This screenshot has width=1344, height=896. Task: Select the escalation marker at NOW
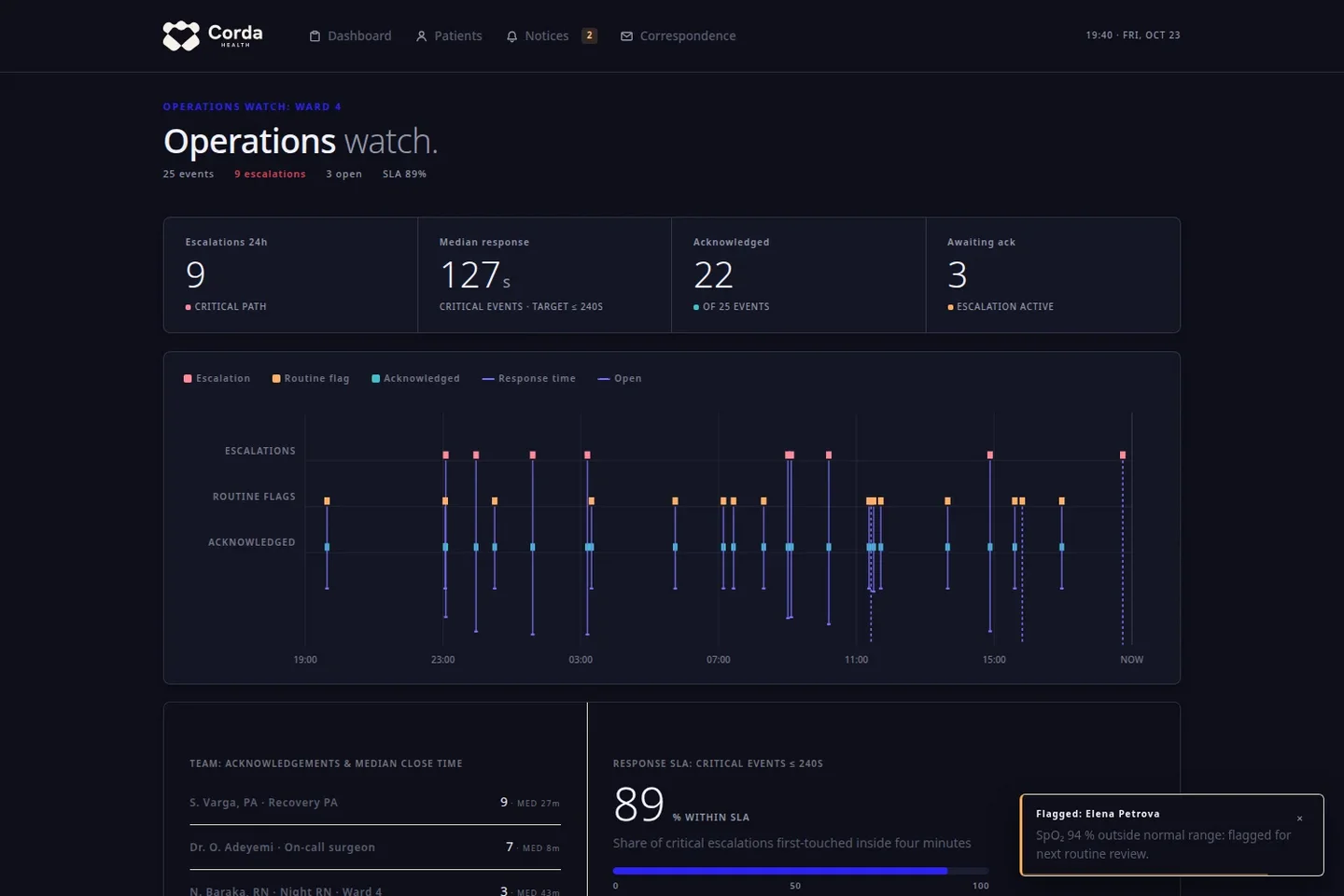pyautogui.click(x=1123, y=455)
